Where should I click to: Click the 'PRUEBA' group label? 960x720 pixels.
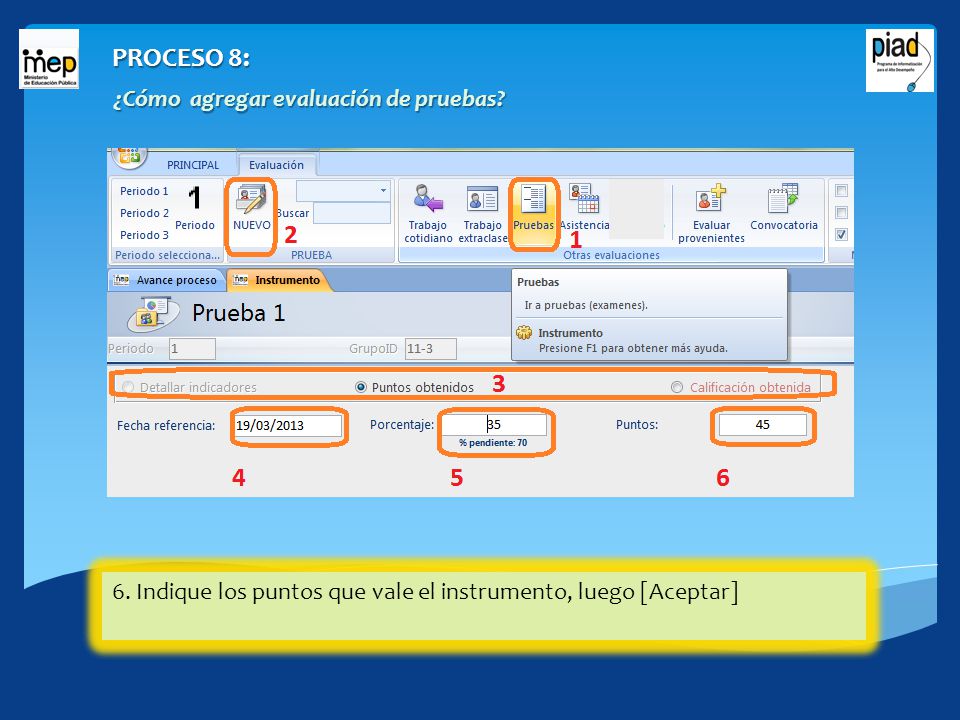pyautogui.click(x=311, y=255)
